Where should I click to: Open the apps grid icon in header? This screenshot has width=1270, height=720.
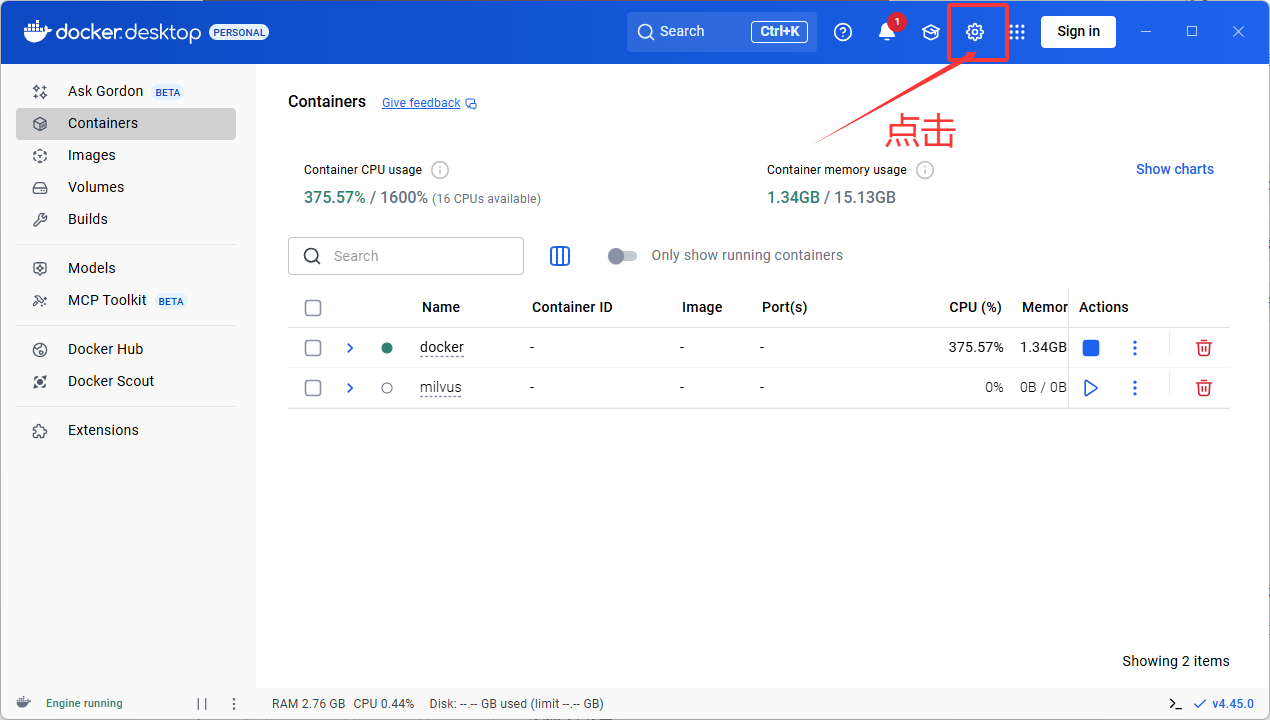point(1017,32)
